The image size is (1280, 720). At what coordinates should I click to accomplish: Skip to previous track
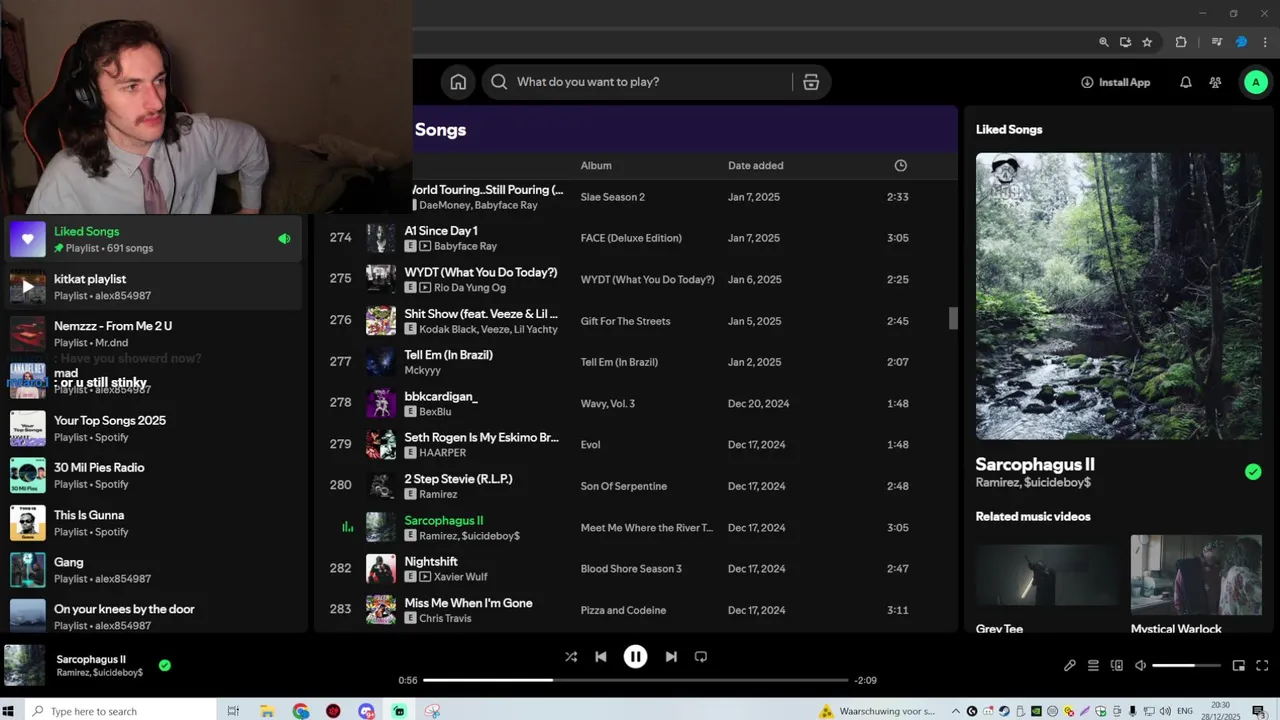pos(601,657)
